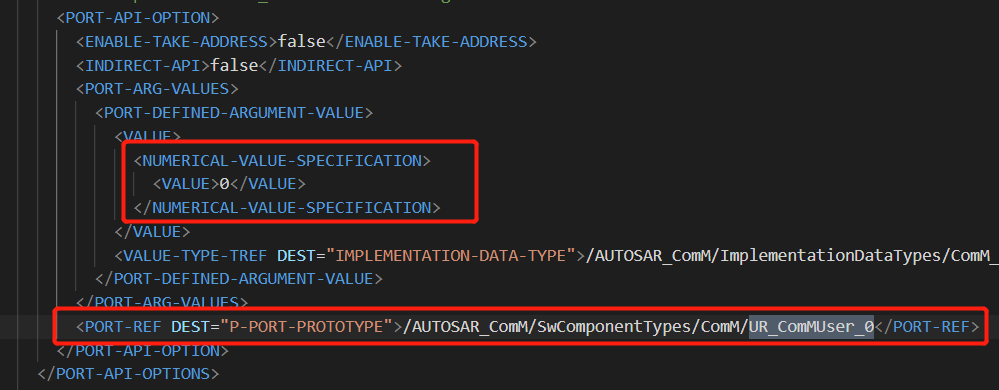
Task: Click the opening PORT-API-OPTION tag
Action: tap(138, 17)
